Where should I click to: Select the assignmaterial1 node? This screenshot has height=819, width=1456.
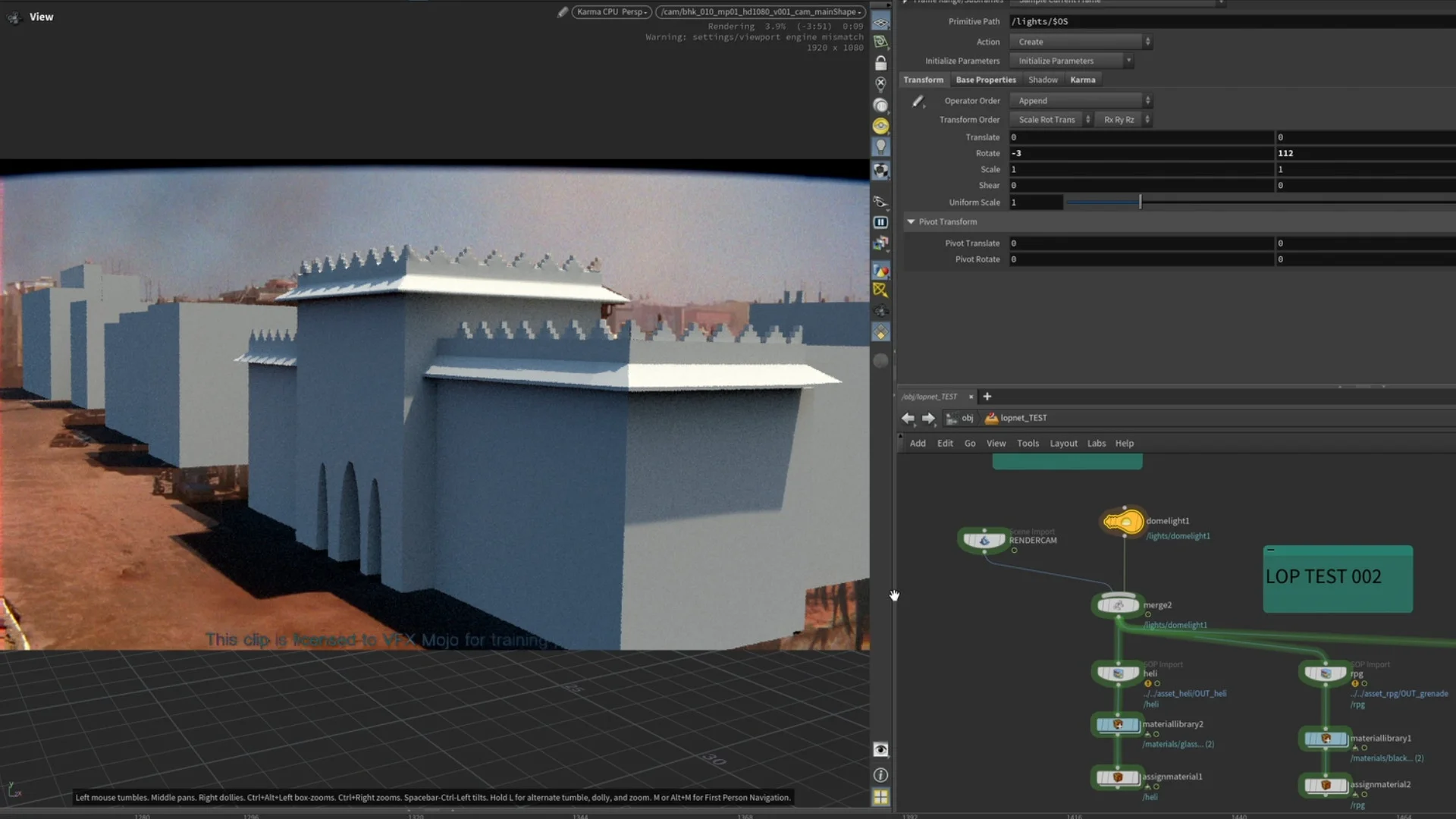point(1119,777)
